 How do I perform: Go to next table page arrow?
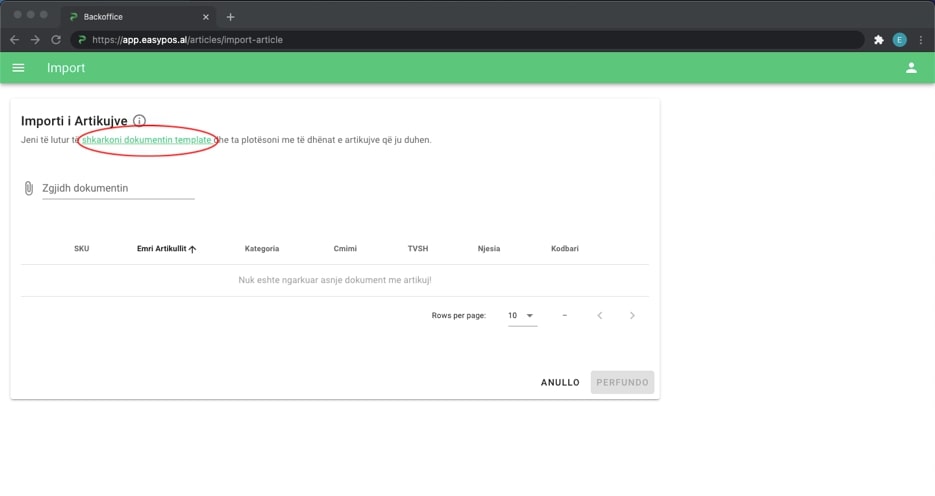(x=632, y=316)
